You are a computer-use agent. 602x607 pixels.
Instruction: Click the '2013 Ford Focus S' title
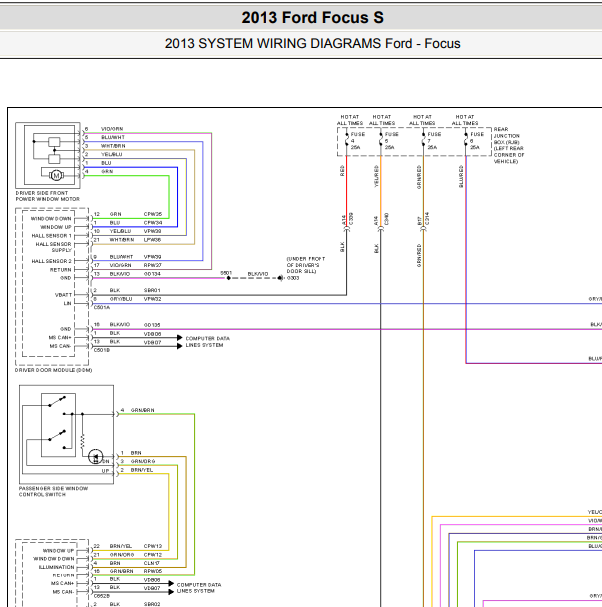tap(312, 17)
